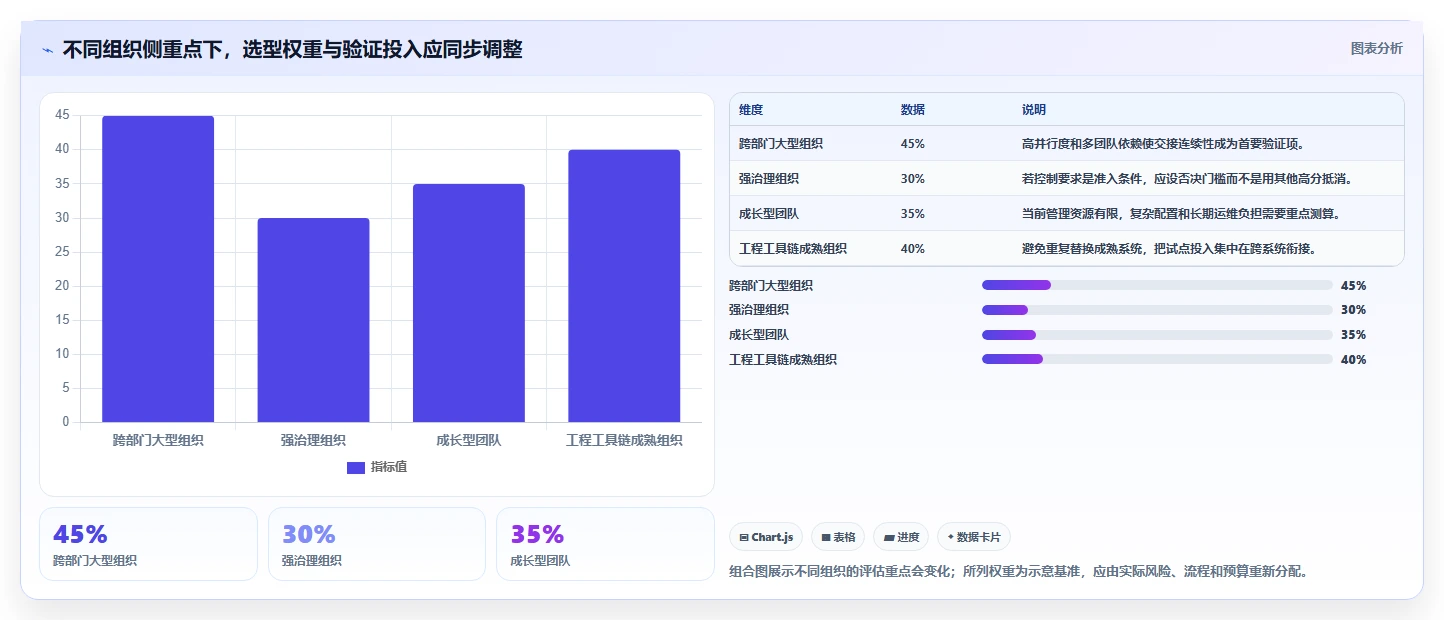Click the 35% table data cell
This screenshot has width=1444, height=620.
pyautogui.click(x=912, y=214)
